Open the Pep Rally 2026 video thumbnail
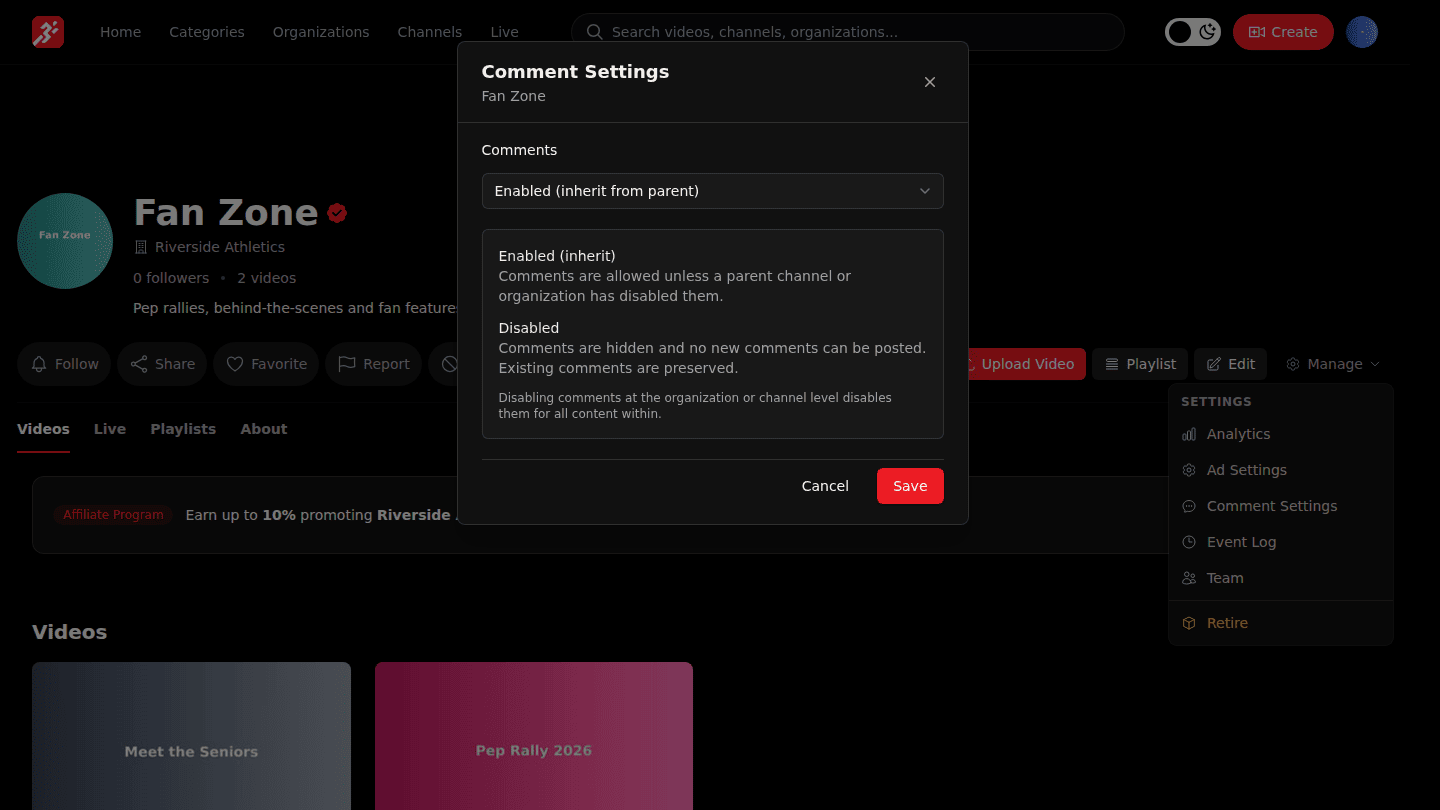The width and height of the screenshot is (1440, 810). (534, 736)
